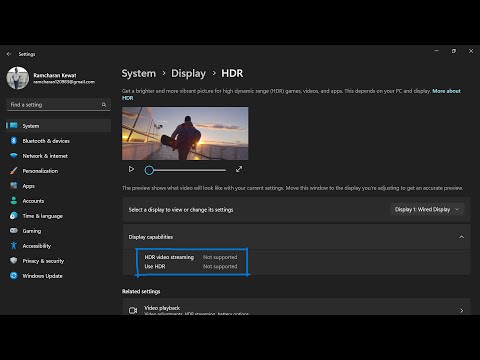Click the Use HDR label
The image size is (480, 360).
click(155, 266)
